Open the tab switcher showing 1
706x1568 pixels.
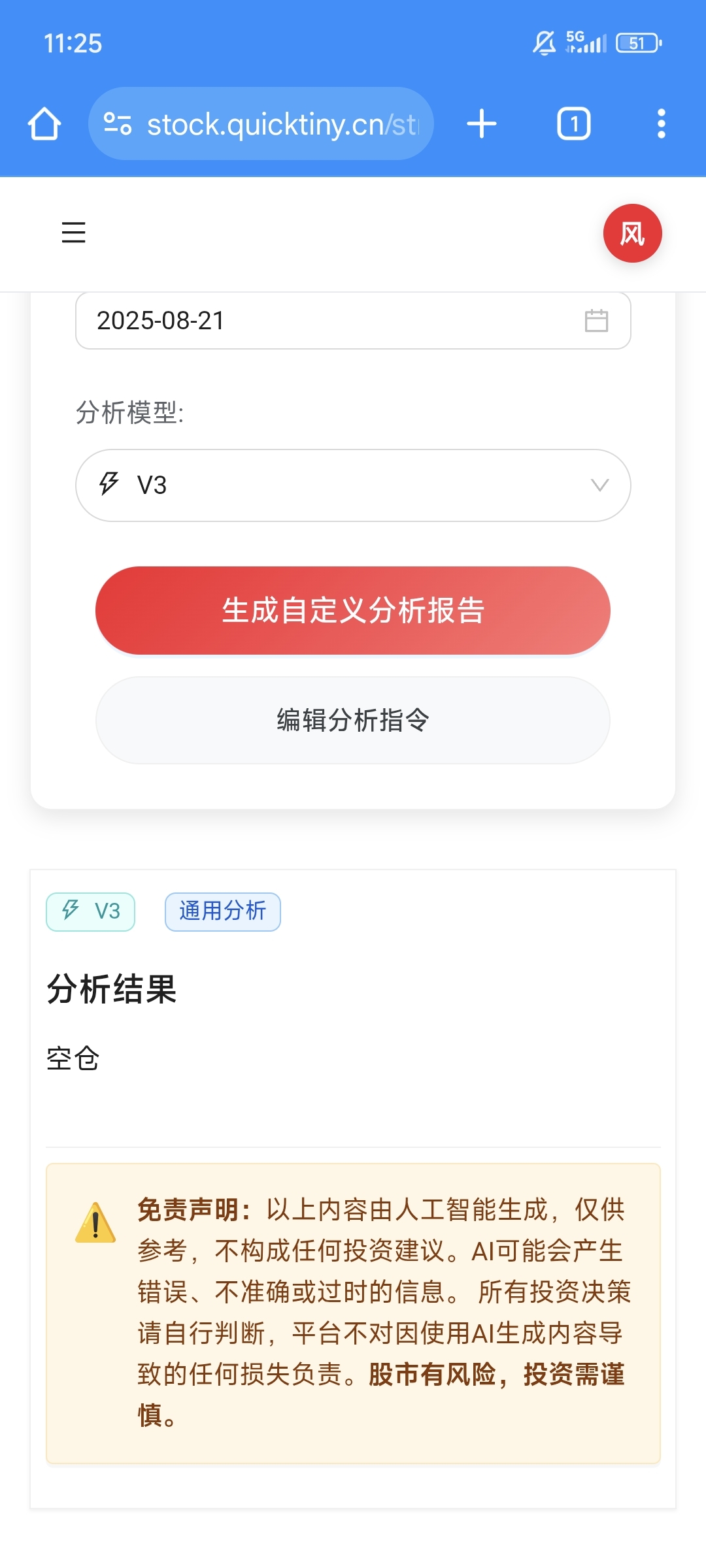573,123
